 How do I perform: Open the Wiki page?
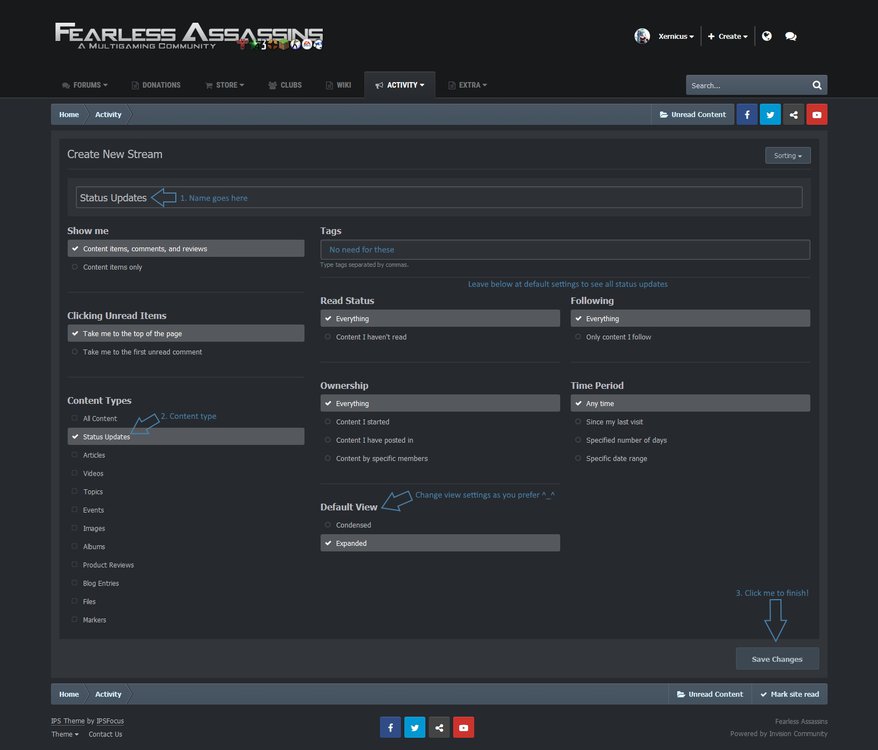click(338, 85)
